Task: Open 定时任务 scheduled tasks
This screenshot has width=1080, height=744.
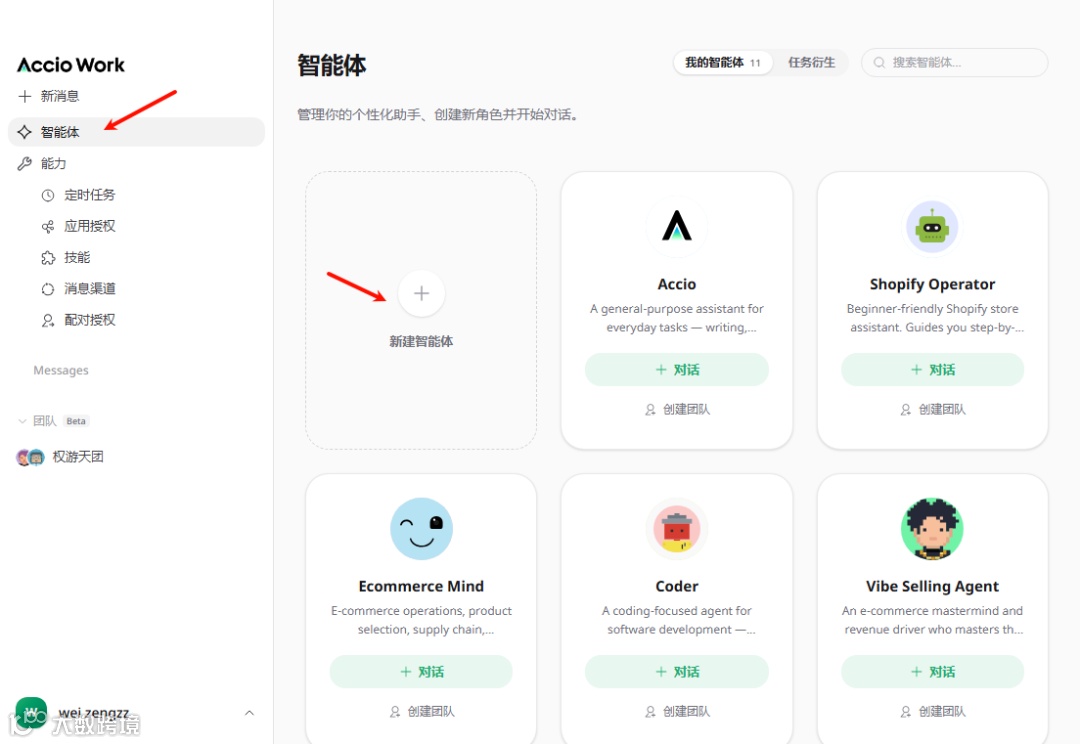Action: 90,195
